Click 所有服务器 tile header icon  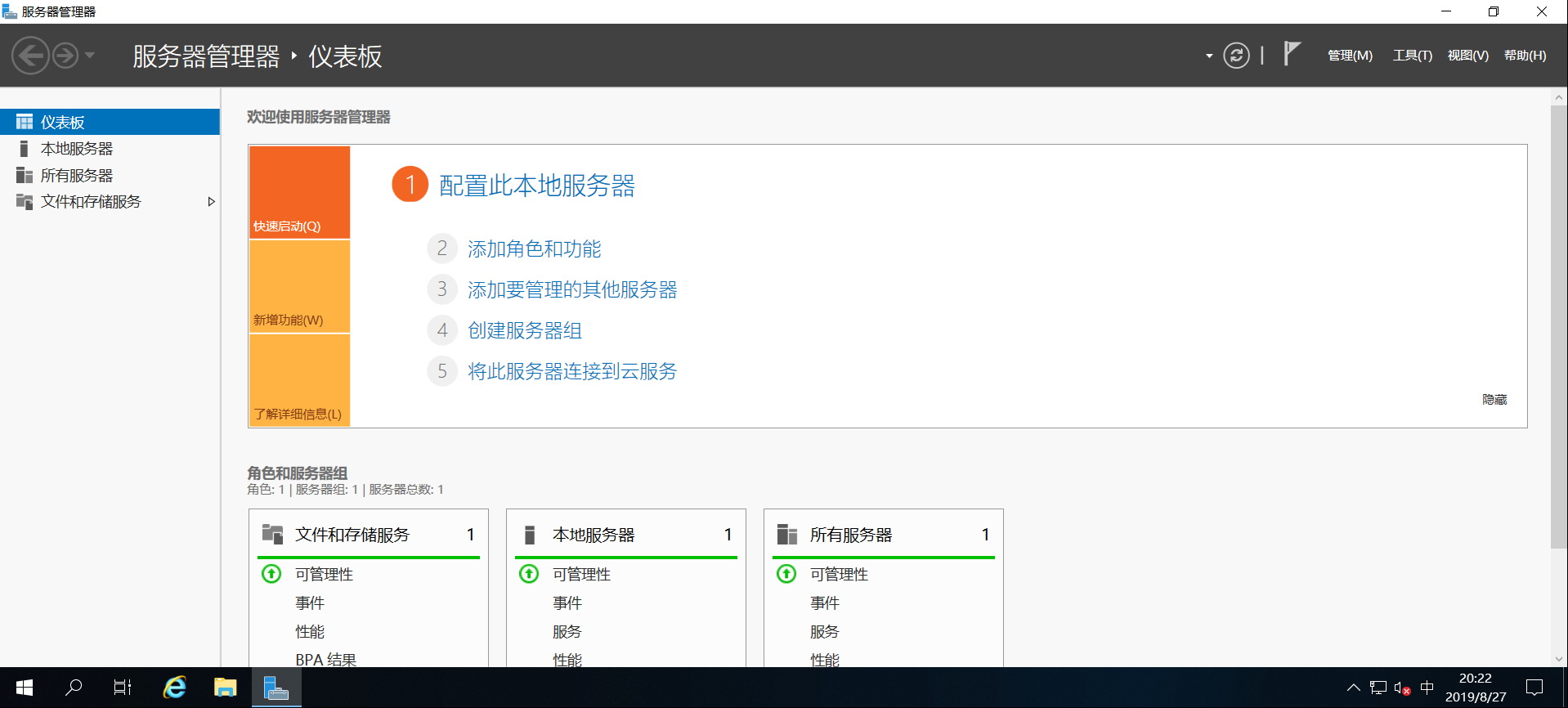point(786,534)
